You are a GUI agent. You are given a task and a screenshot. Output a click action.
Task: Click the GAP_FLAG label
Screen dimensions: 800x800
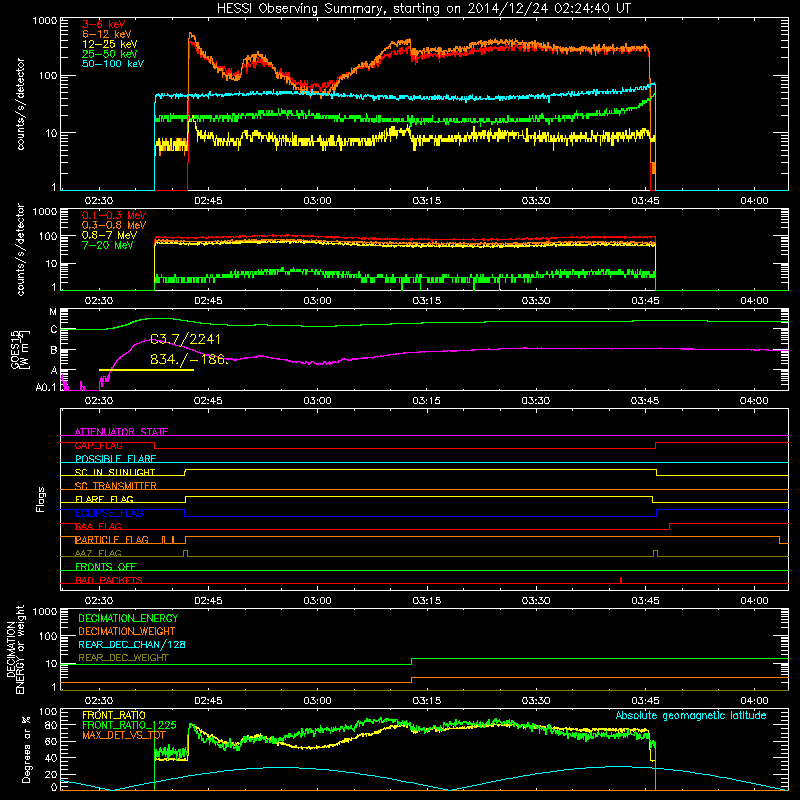(x=98, y=445)
